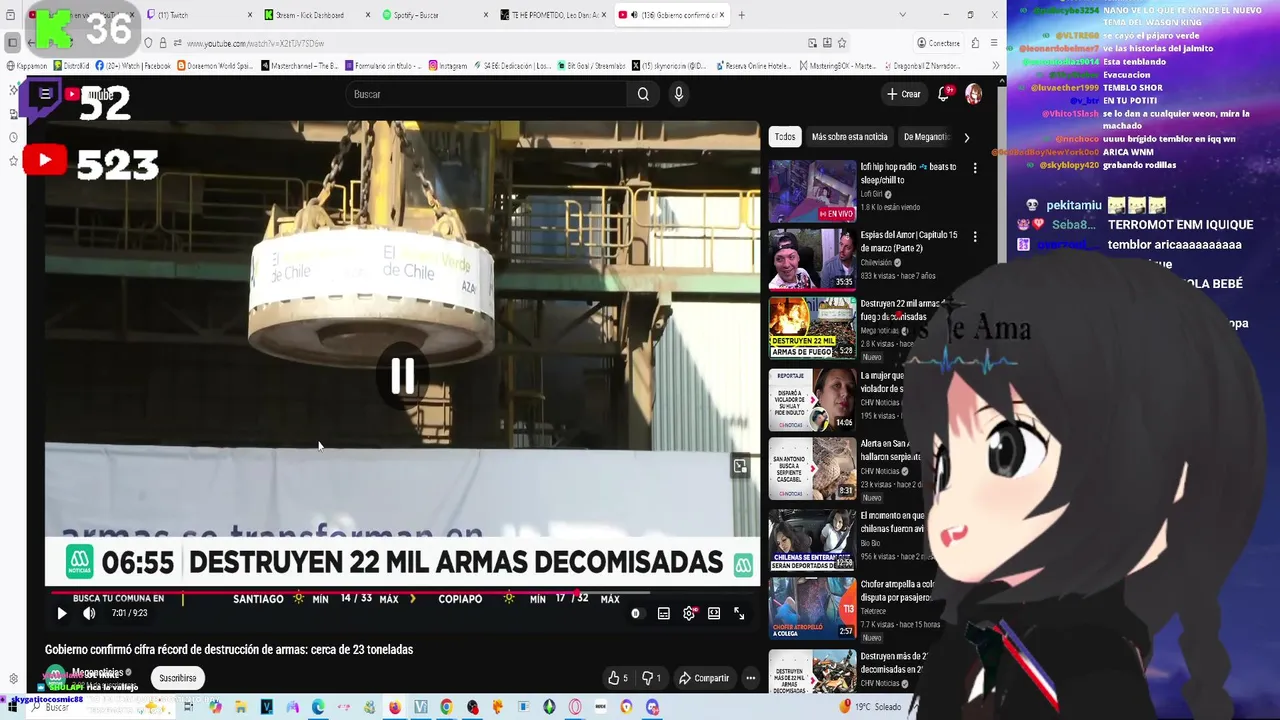
Task: Open more actions three-dot menu under video
Action: pyautogui.click(x=750, y=678)
